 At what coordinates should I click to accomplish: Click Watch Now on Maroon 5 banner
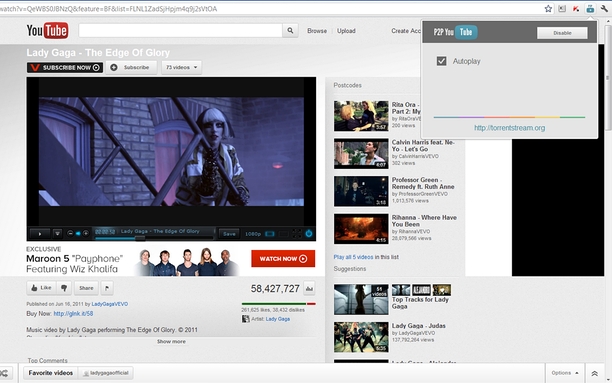click(x=283, y=258)
